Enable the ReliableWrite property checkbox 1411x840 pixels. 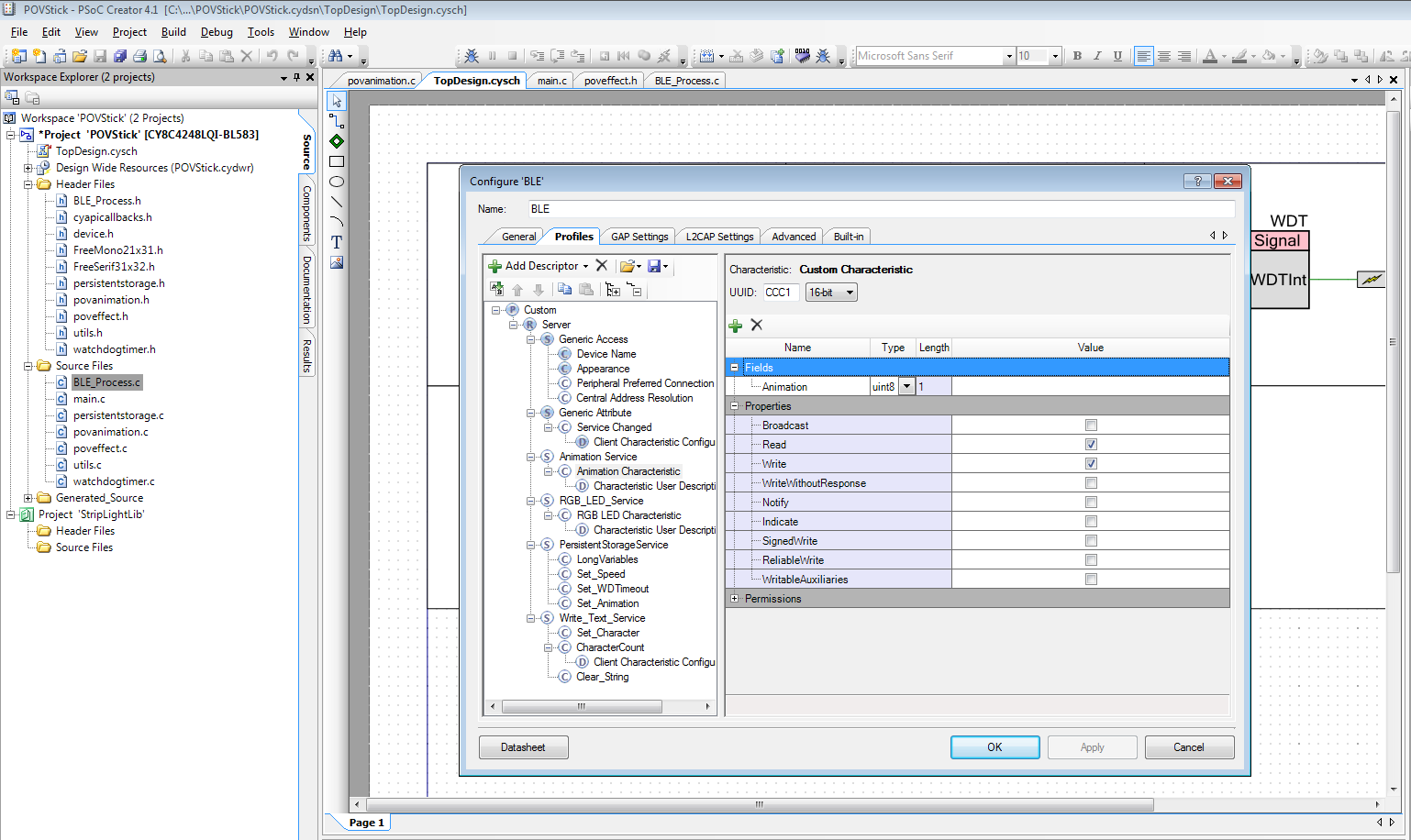(x=1091, y=560)
